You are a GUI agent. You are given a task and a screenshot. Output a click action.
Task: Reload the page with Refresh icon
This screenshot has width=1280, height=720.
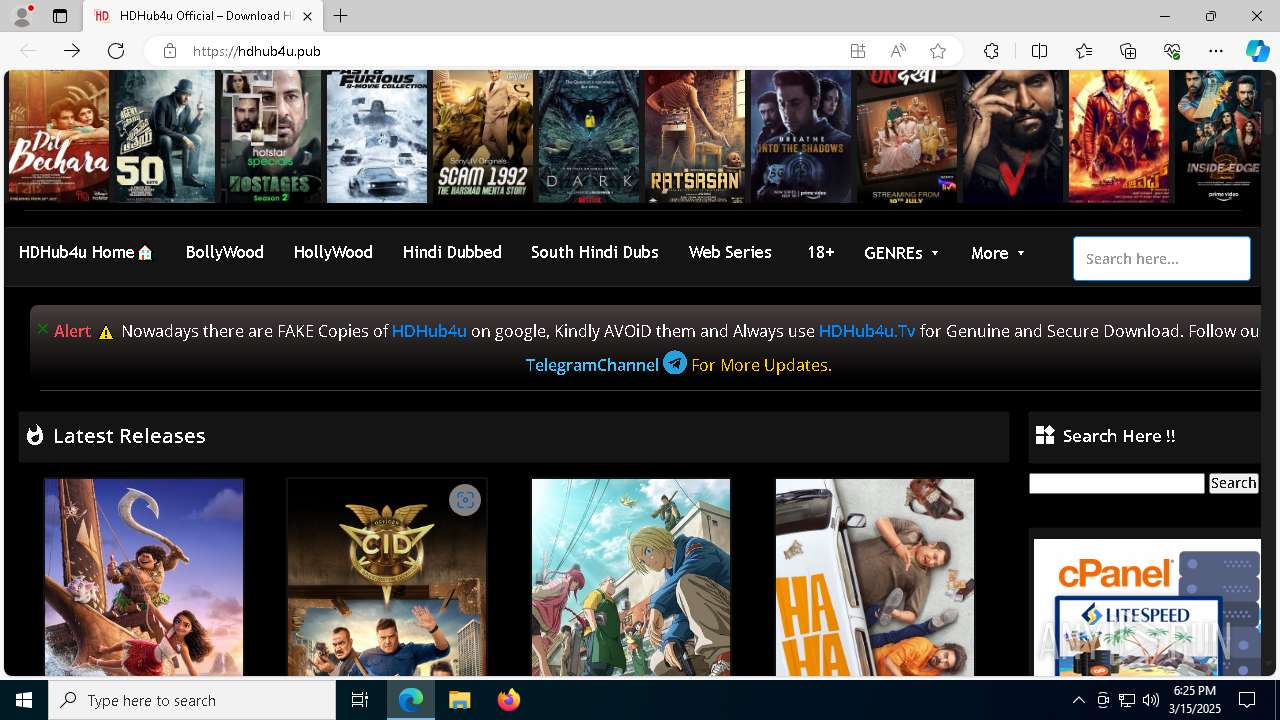click(116, 51)
